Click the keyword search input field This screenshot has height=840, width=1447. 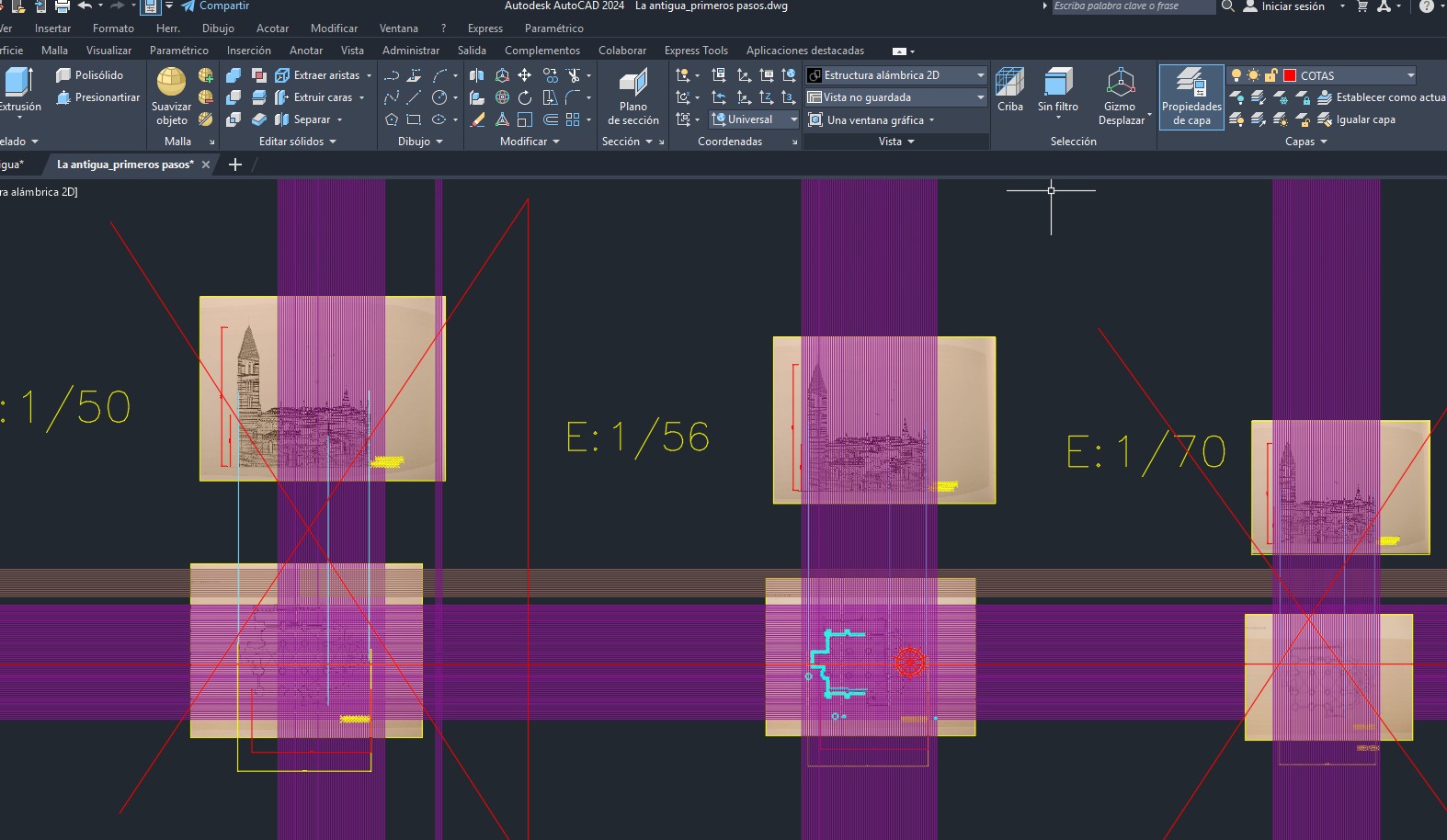1134,6
